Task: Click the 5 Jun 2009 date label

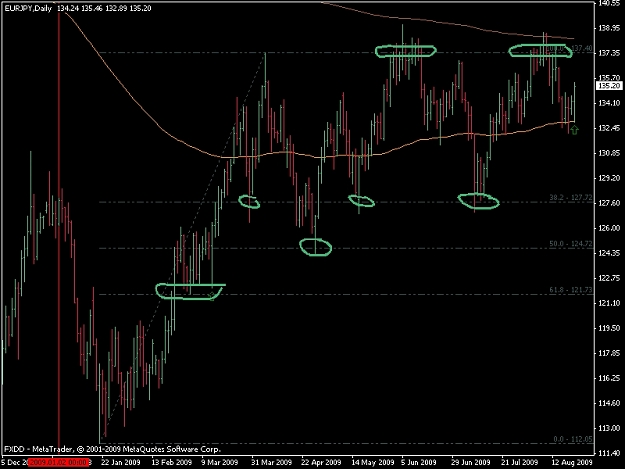Action: (419, 462)
